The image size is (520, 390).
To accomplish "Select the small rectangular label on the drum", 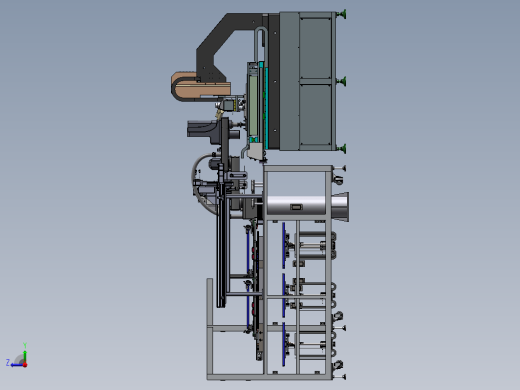I will pyautogui.click(x=296, y=207).
